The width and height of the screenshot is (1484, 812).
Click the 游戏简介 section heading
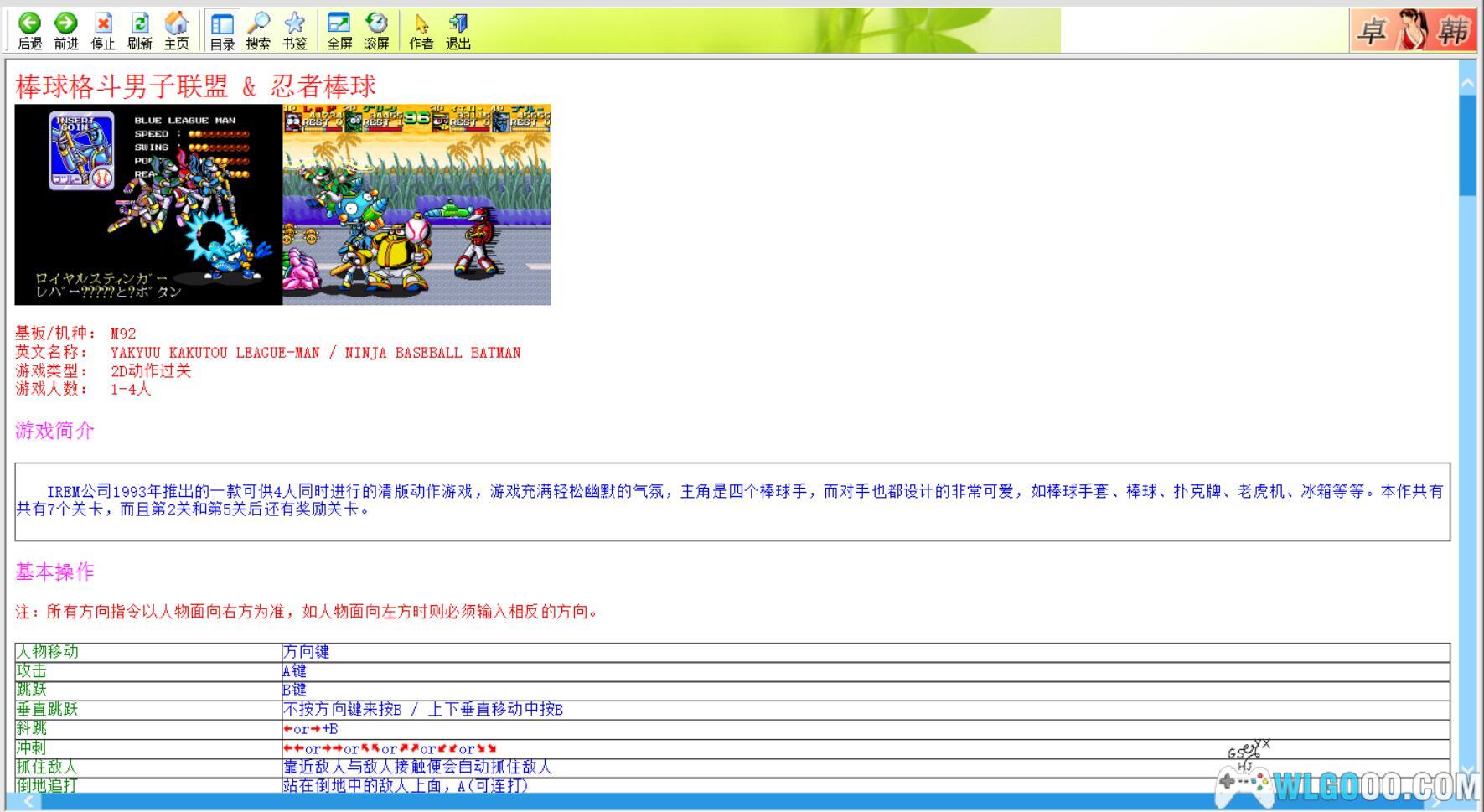(x=54, y=431)
